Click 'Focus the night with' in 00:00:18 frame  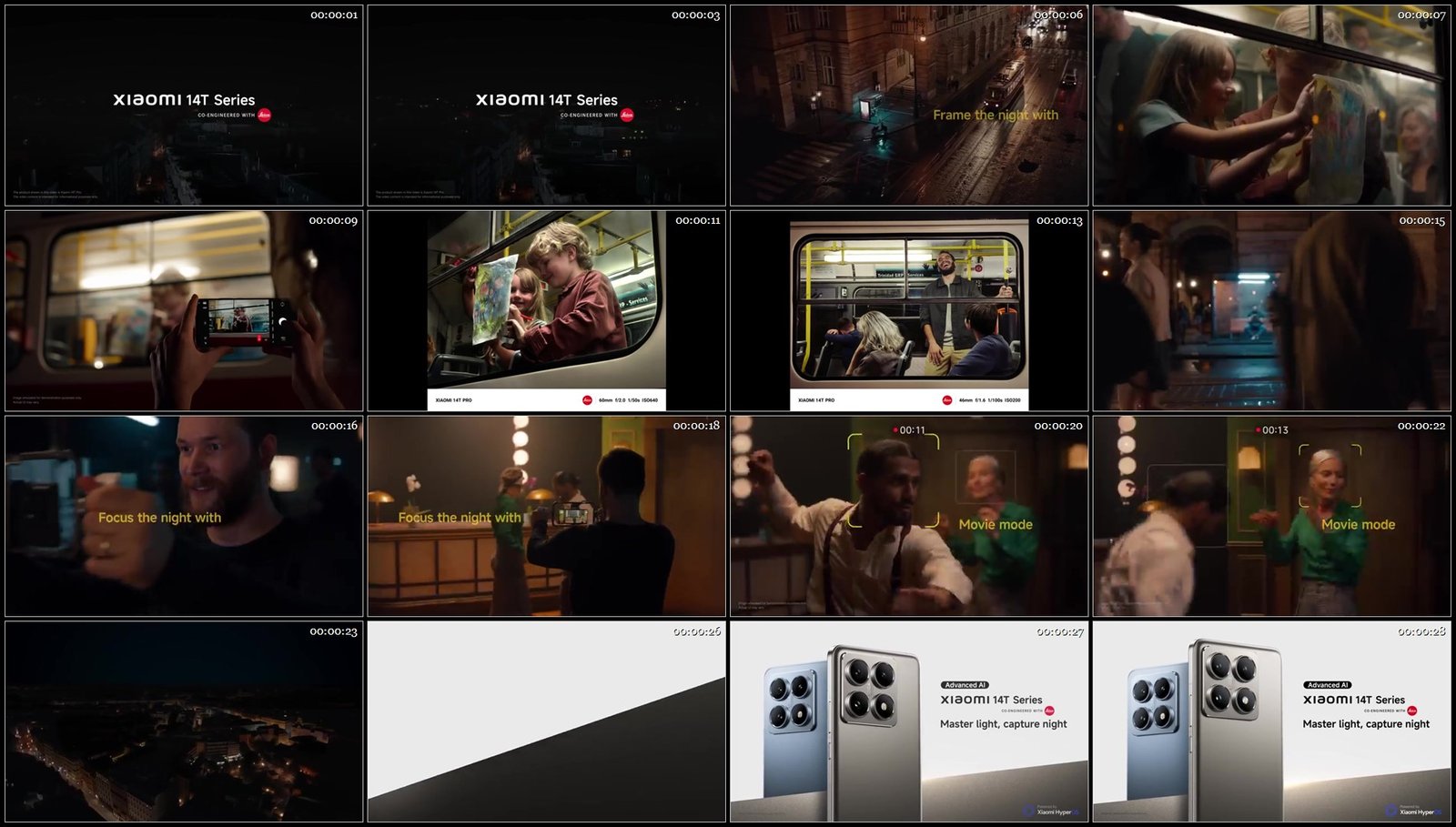(x=460, y=518)
